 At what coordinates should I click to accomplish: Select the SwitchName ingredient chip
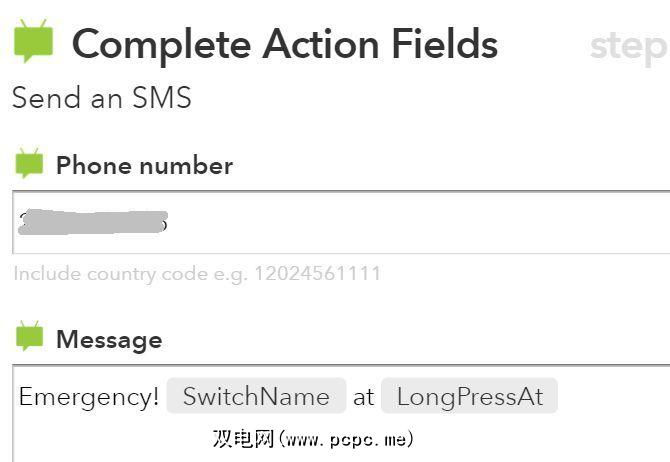click(256, 396)
